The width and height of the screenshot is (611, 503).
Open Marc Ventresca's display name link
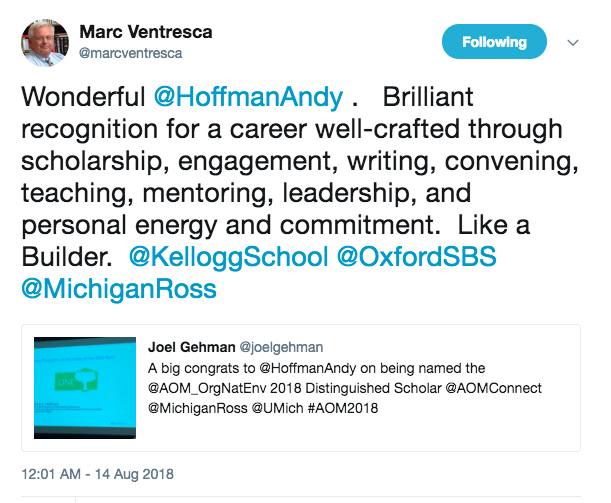[x=146, y=32]
